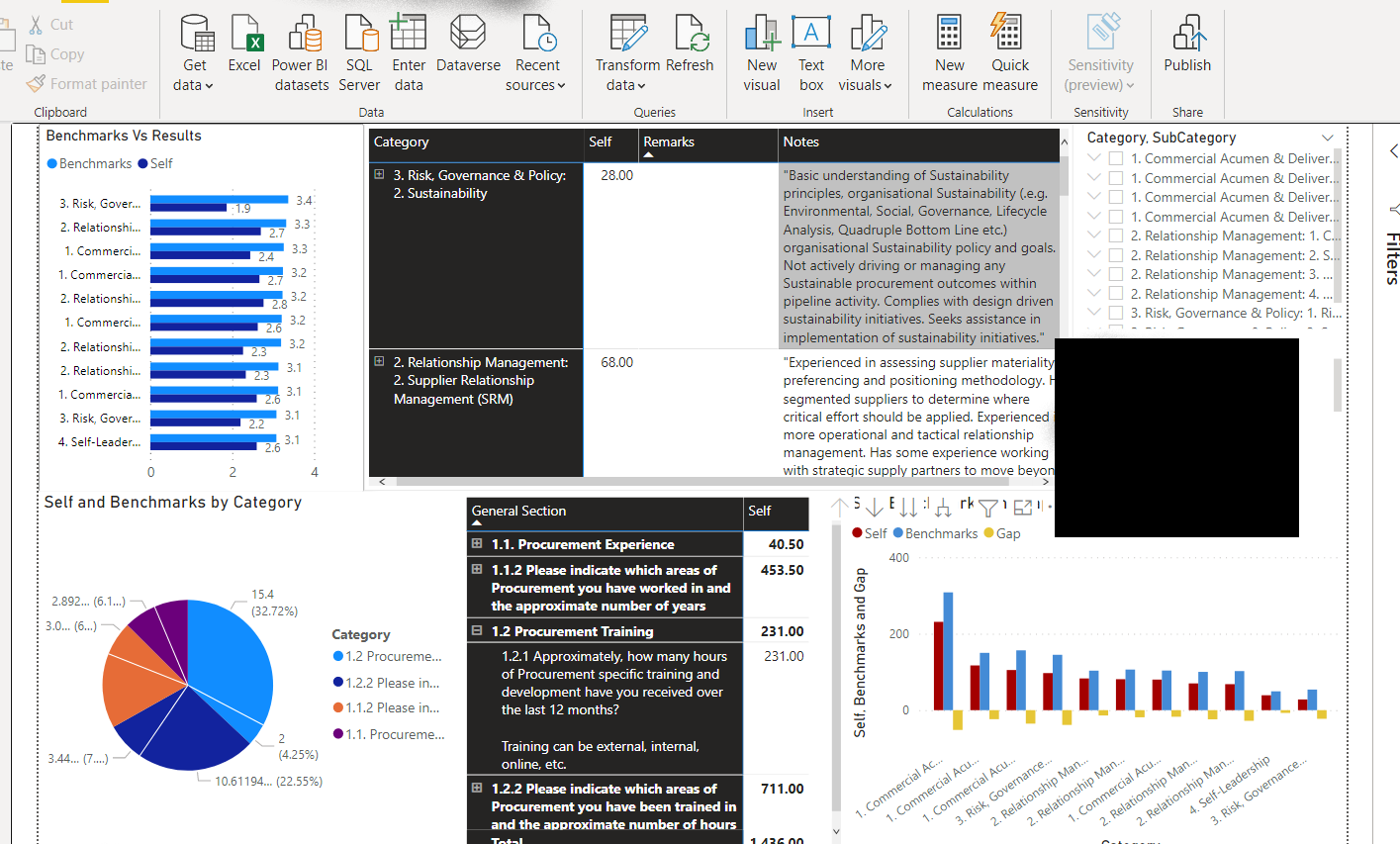Click the 4. Self-Leader... bar label
This screenshot has height=844, width=1400.
click(x=99, y=442)
